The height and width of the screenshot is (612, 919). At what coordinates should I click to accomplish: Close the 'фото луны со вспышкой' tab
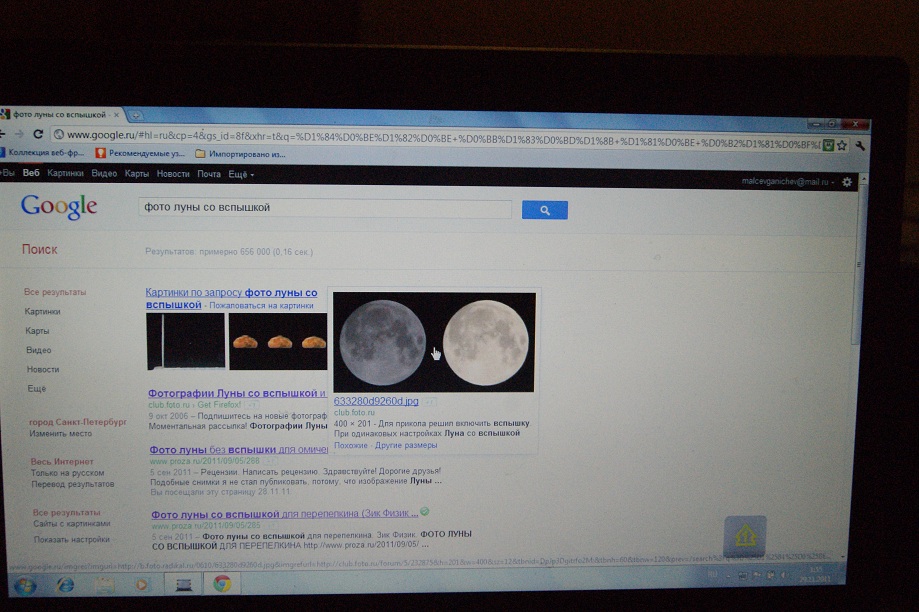(116, 115)
